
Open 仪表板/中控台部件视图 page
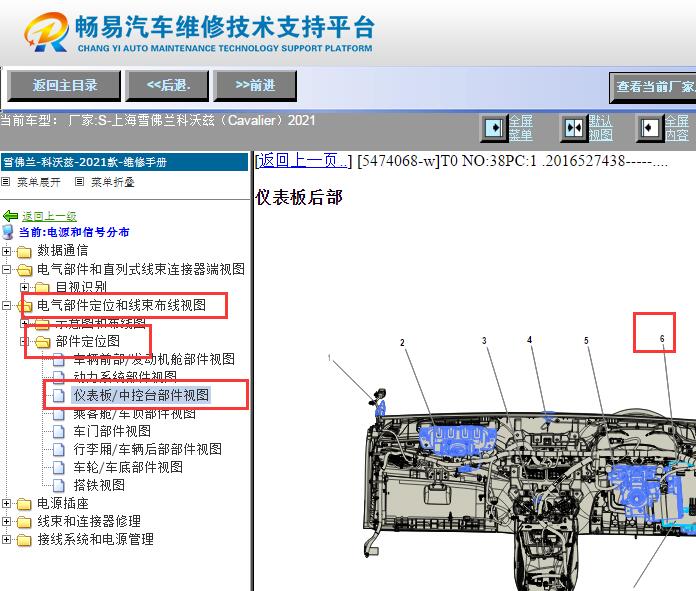[x=141, y=395]
